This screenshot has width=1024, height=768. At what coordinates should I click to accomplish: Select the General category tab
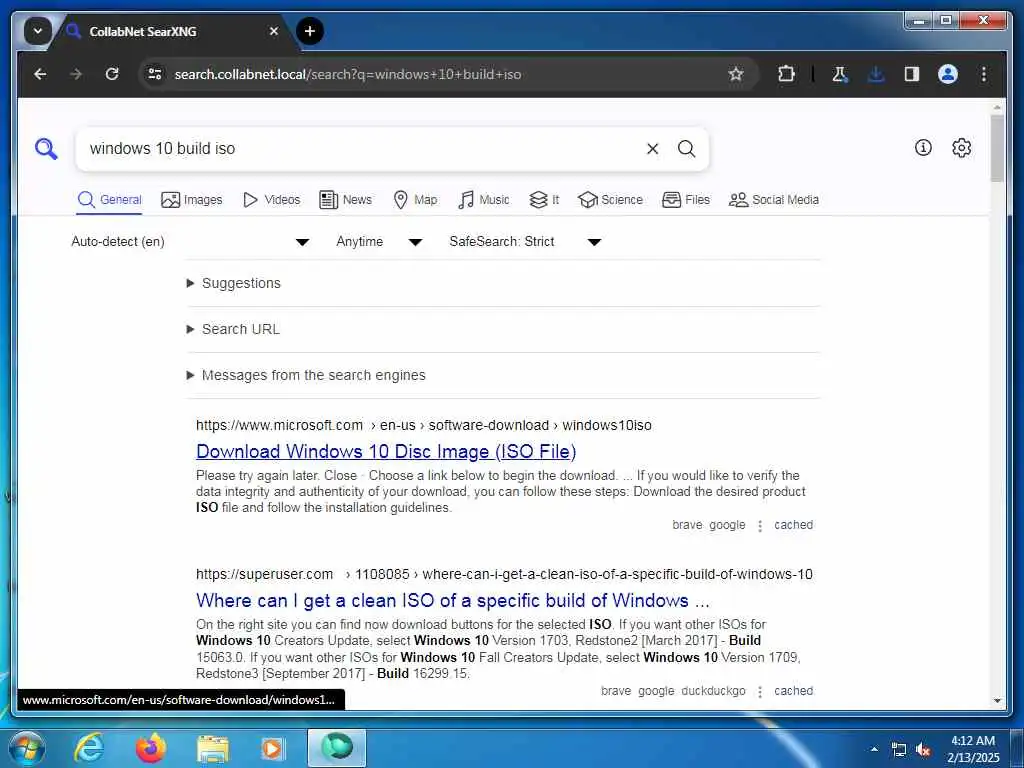point(110,200)
